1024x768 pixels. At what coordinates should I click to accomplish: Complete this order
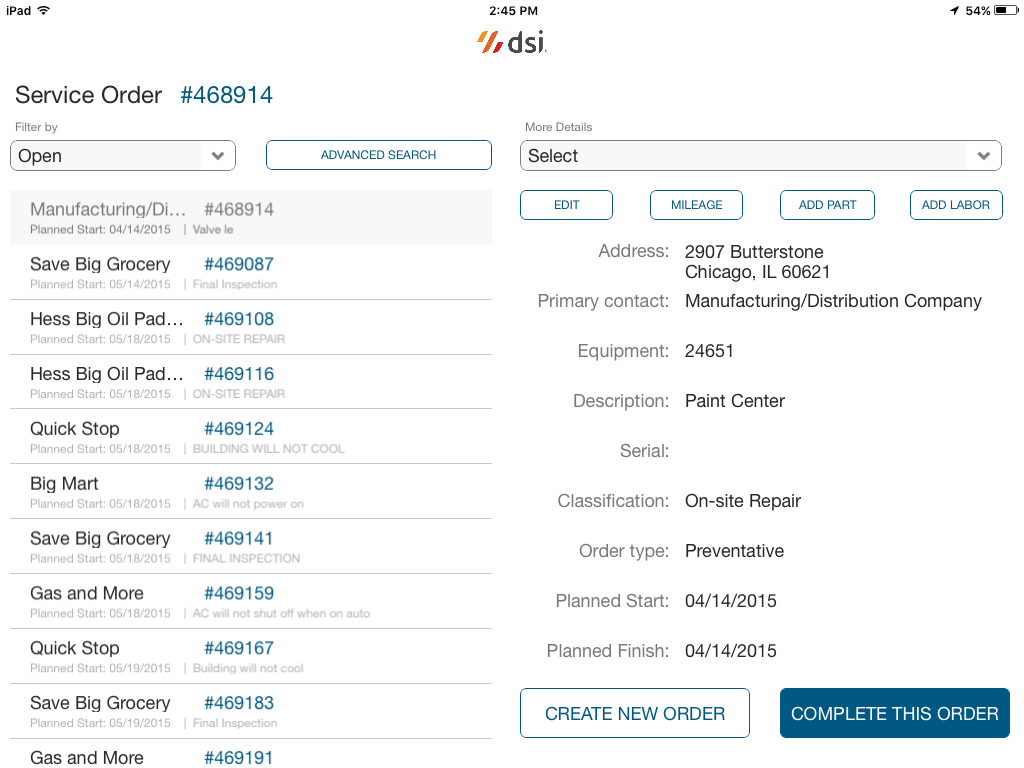pyautogui.click(x=895, y=713)
